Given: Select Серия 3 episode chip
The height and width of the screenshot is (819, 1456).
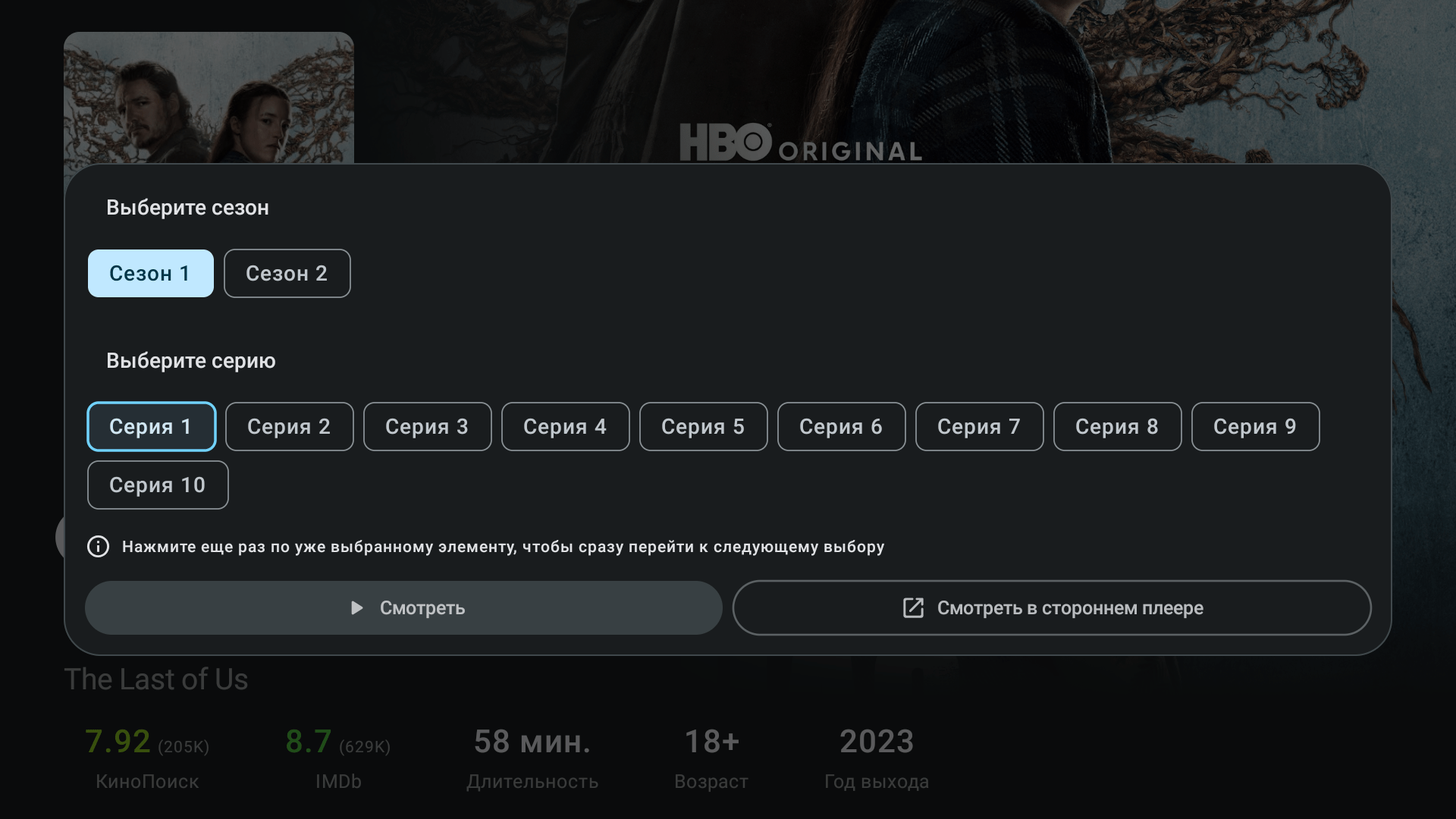Looking at the screenshot, I should (x=427, y=426).
